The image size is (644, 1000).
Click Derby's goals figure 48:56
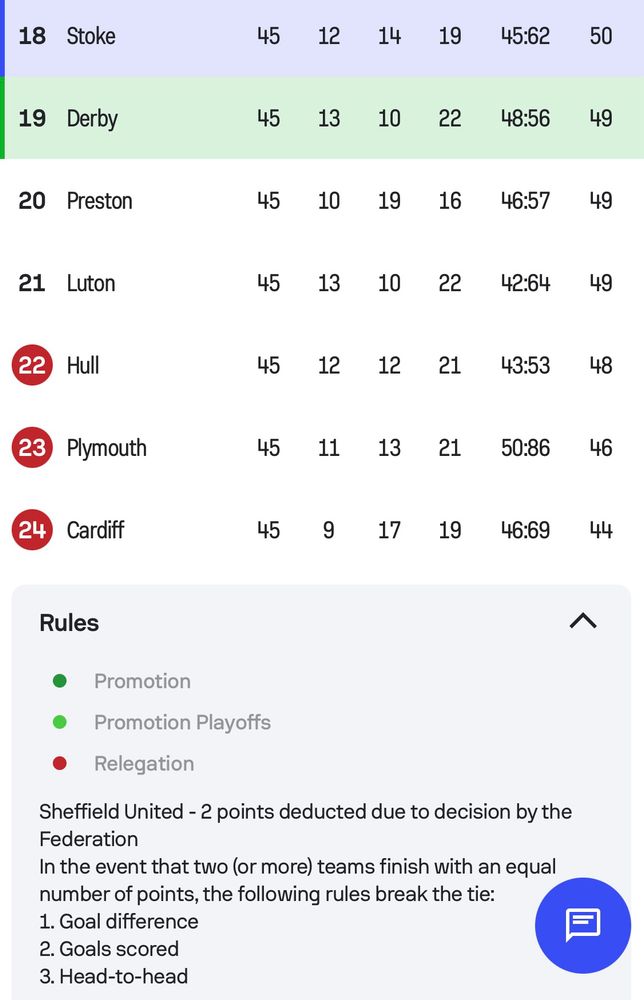(525, 118)
